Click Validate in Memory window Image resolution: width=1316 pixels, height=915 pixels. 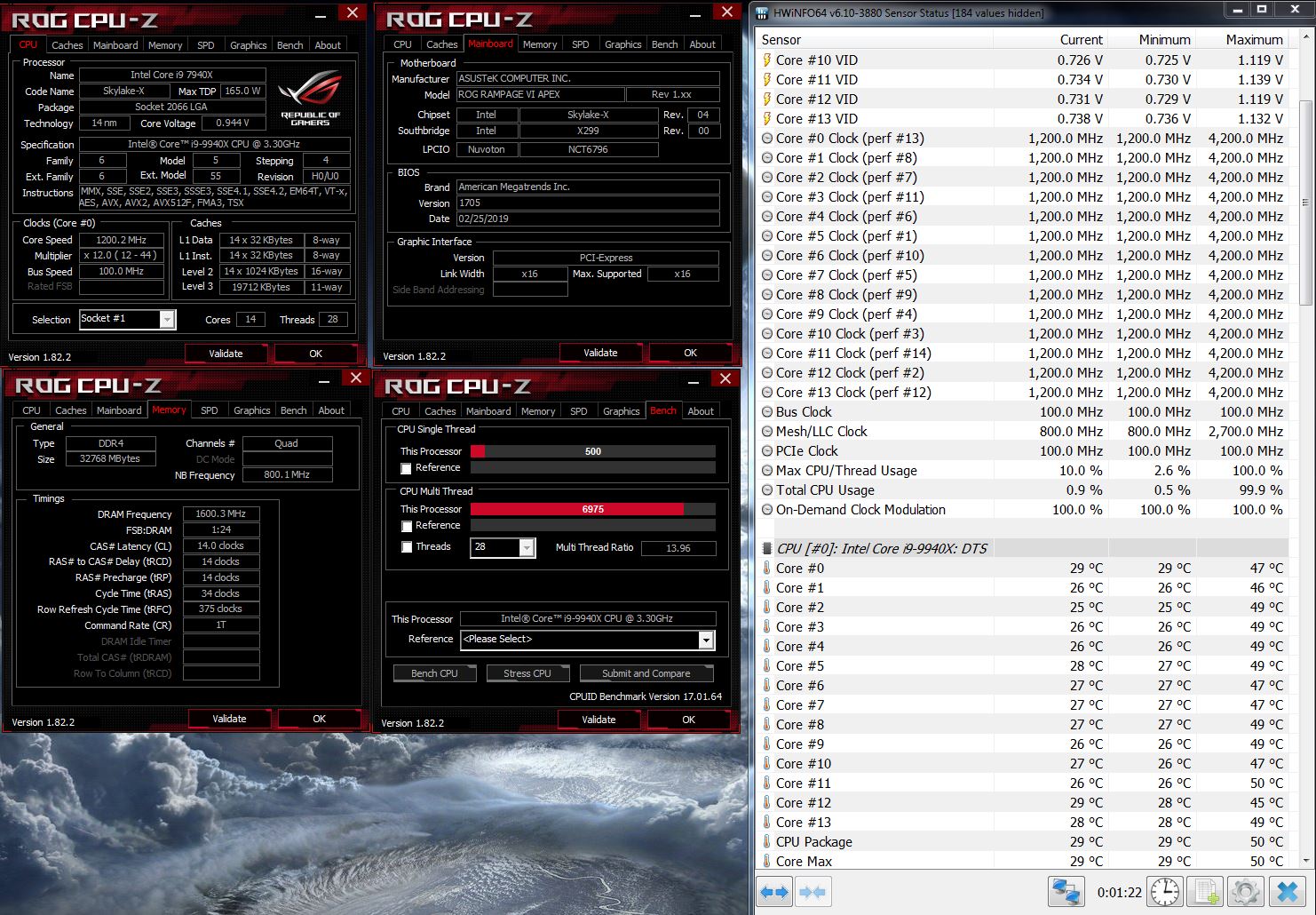pos(229,719)
